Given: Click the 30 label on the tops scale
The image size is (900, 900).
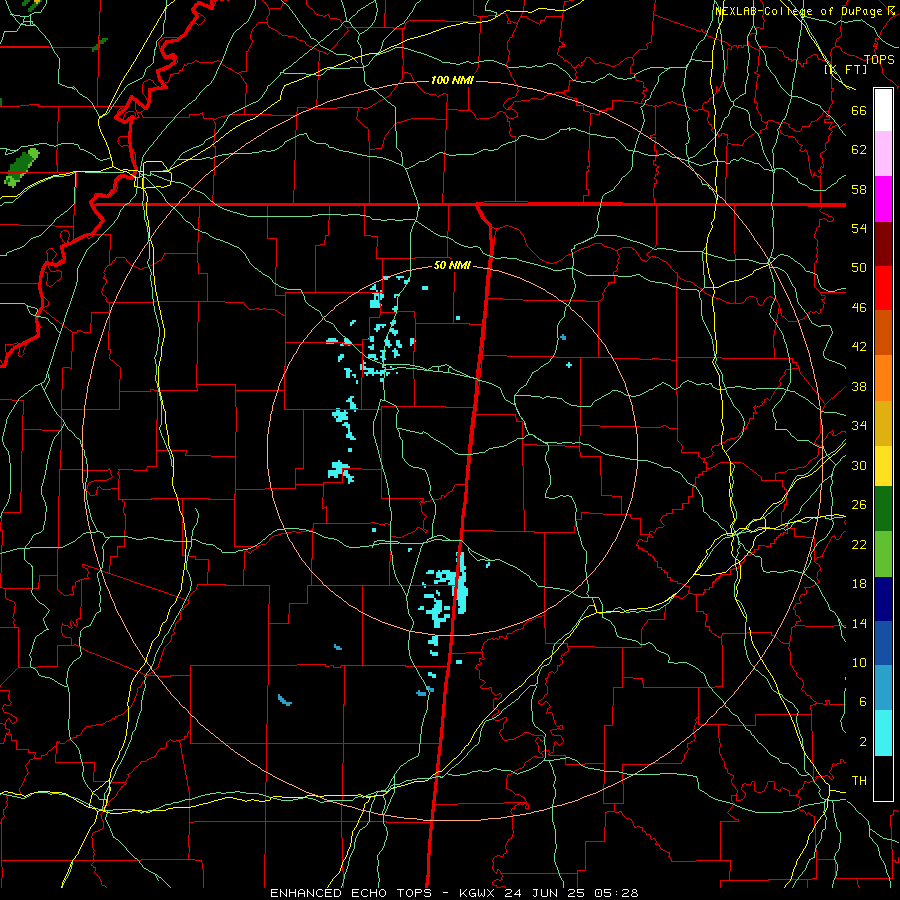Looking at the screenshot, I should pyautogui.click(x=859, y=465).
